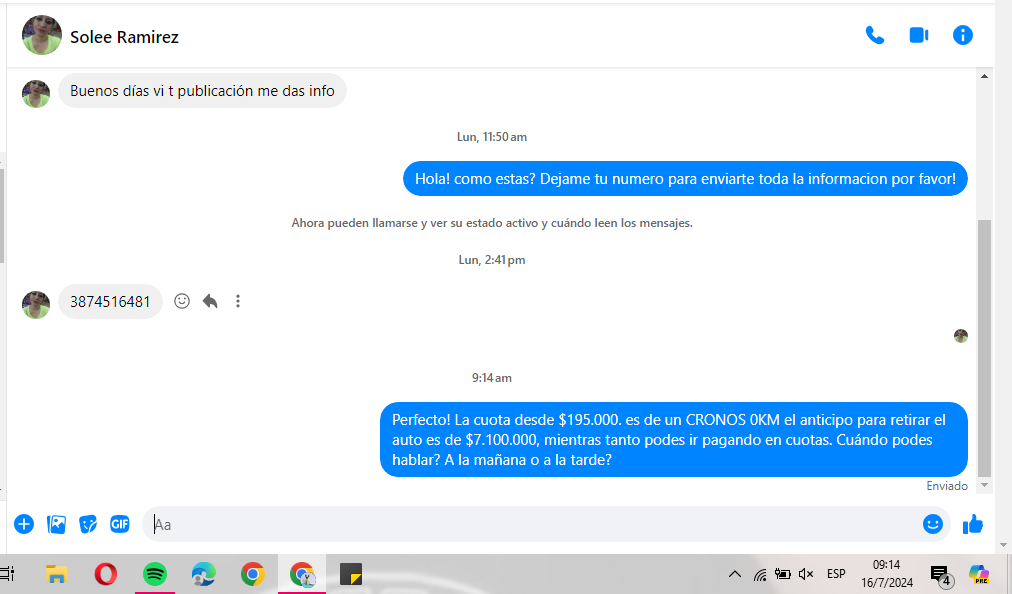
Task: Open Copilot preview from the taskbar
Action: [x=979, y=574]
